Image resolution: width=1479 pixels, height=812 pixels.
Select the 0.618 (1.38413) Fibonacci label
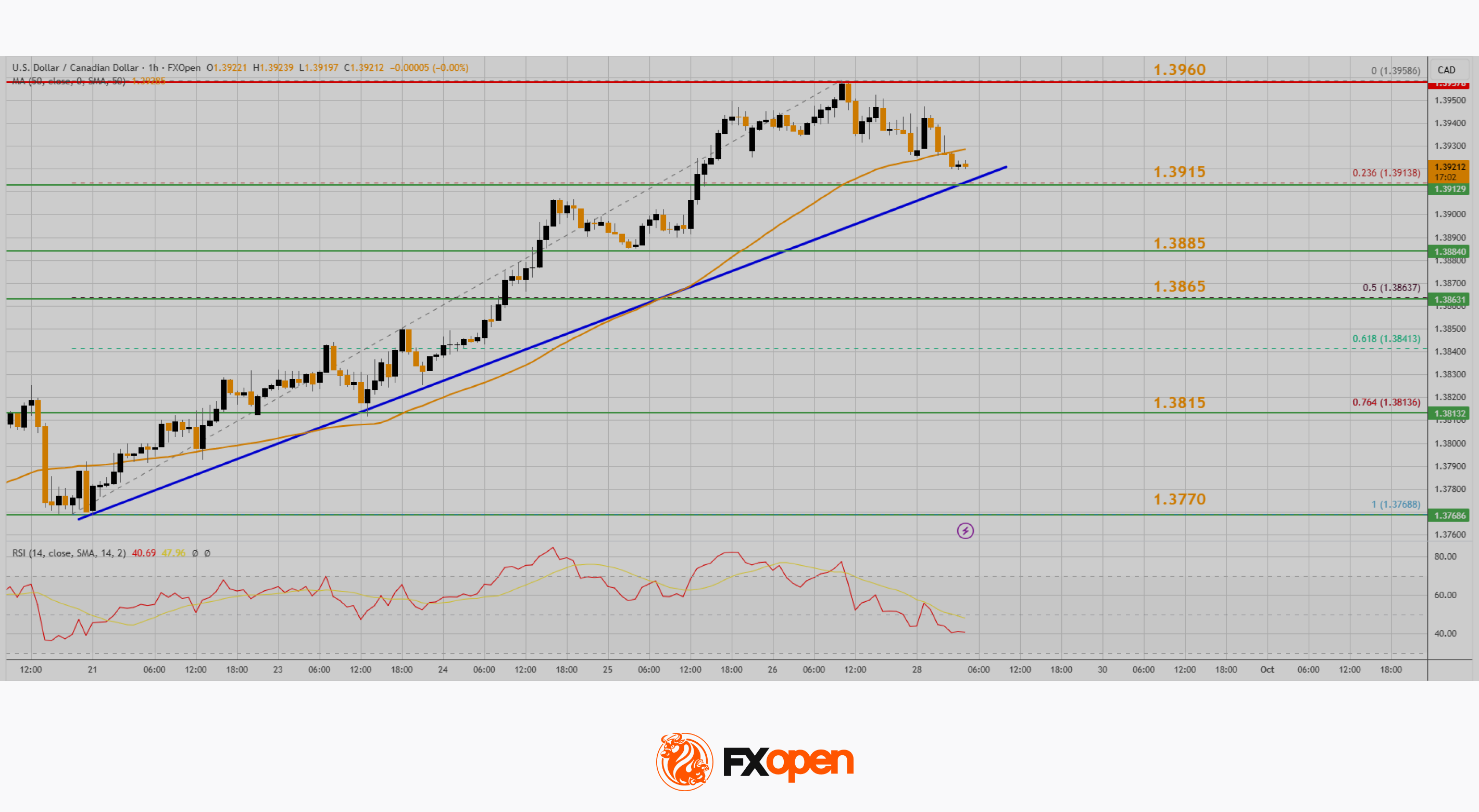(1385, 338)
